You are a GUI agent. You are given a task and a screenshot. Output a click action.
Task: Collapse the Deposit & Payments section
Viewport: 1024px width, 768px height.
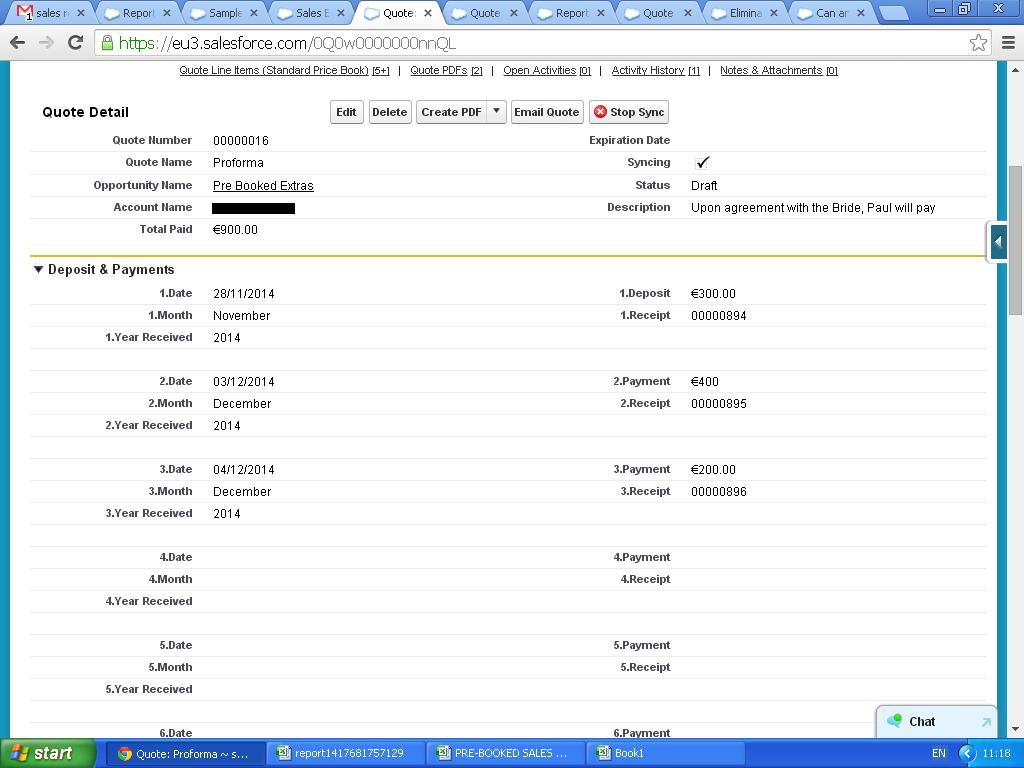(x=38, y=269)
